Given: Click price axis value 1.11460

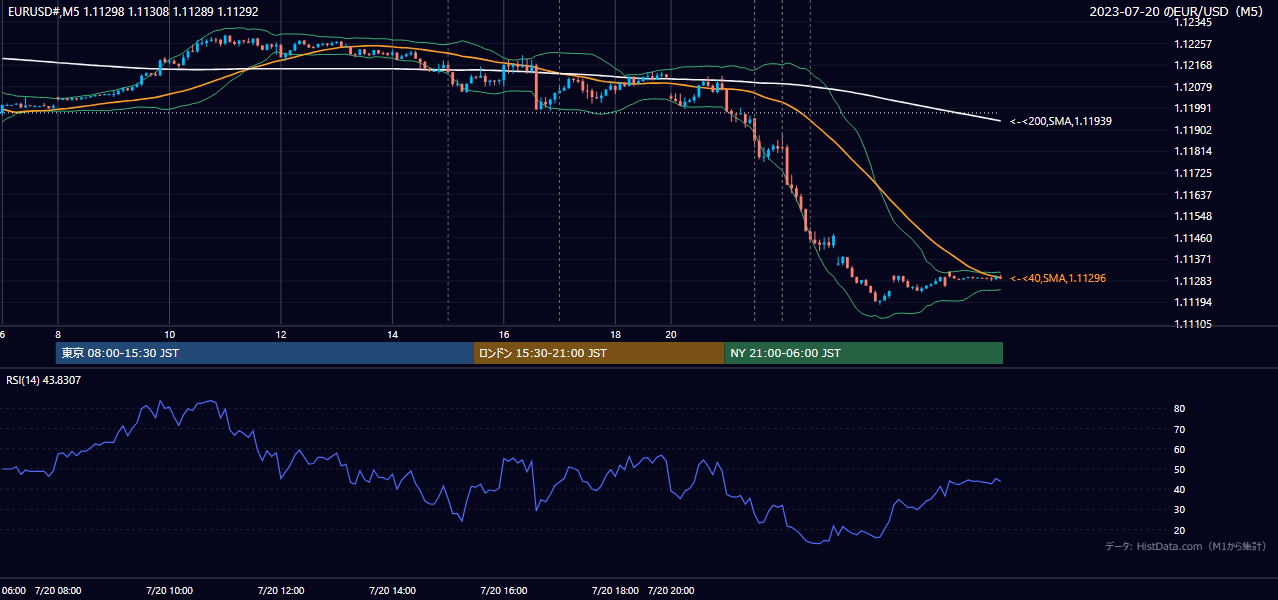Looking at the screenshot, I should point(1192,238).
